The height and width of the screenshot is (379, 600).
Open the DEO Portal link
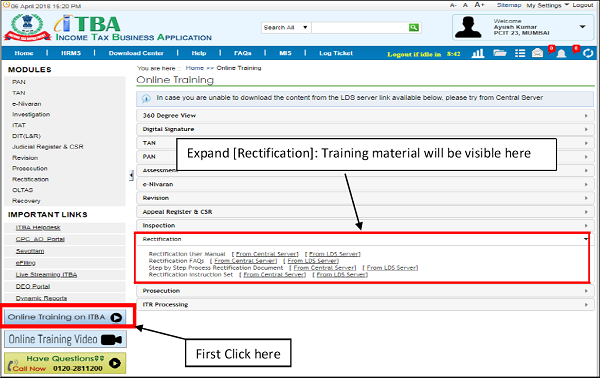tap(33, 287)
